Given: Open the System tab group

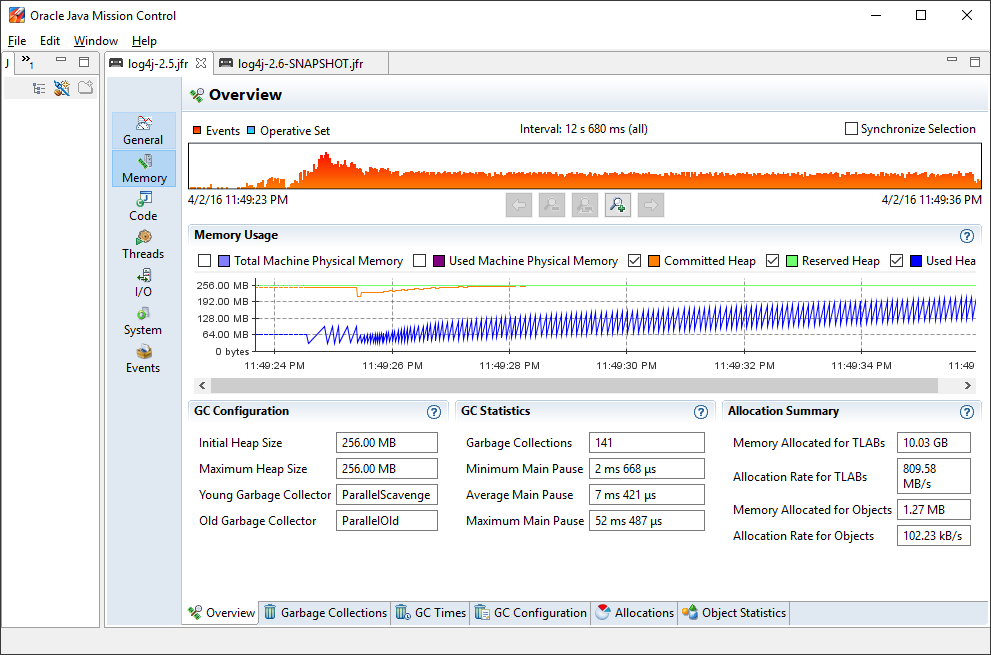Looking at the screenshot, I should tap(143, 321).
